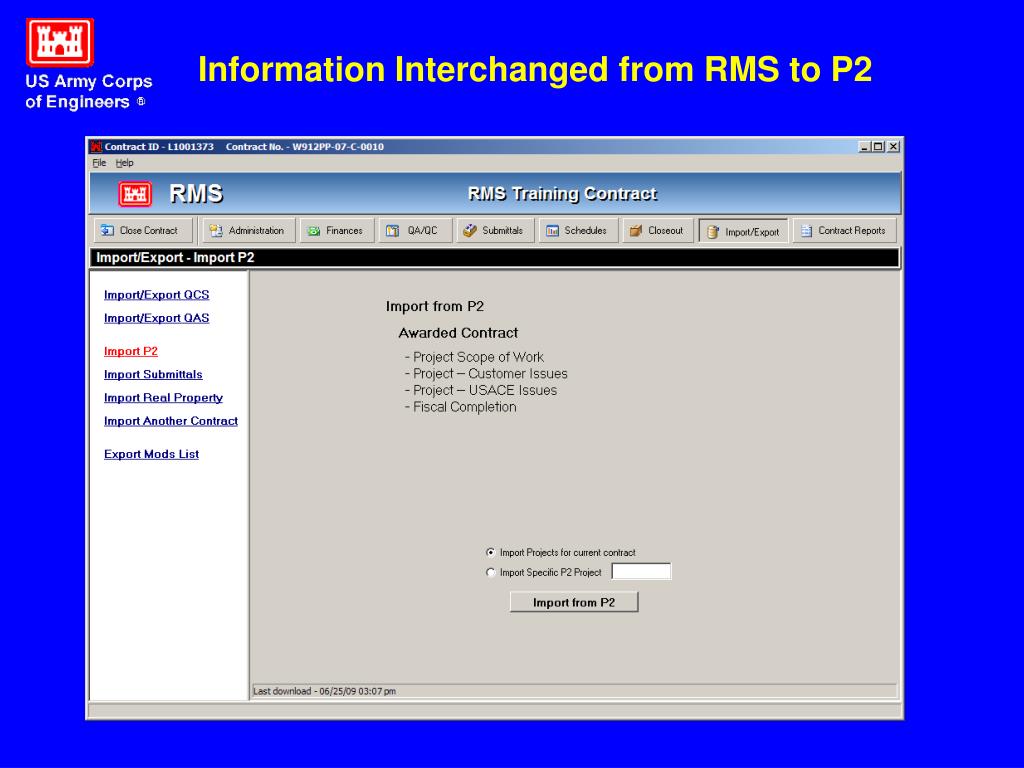Click the Administration people icon
Viewport: 1024px width, 768px height.
pyautogui.click(x=216, y=231)
